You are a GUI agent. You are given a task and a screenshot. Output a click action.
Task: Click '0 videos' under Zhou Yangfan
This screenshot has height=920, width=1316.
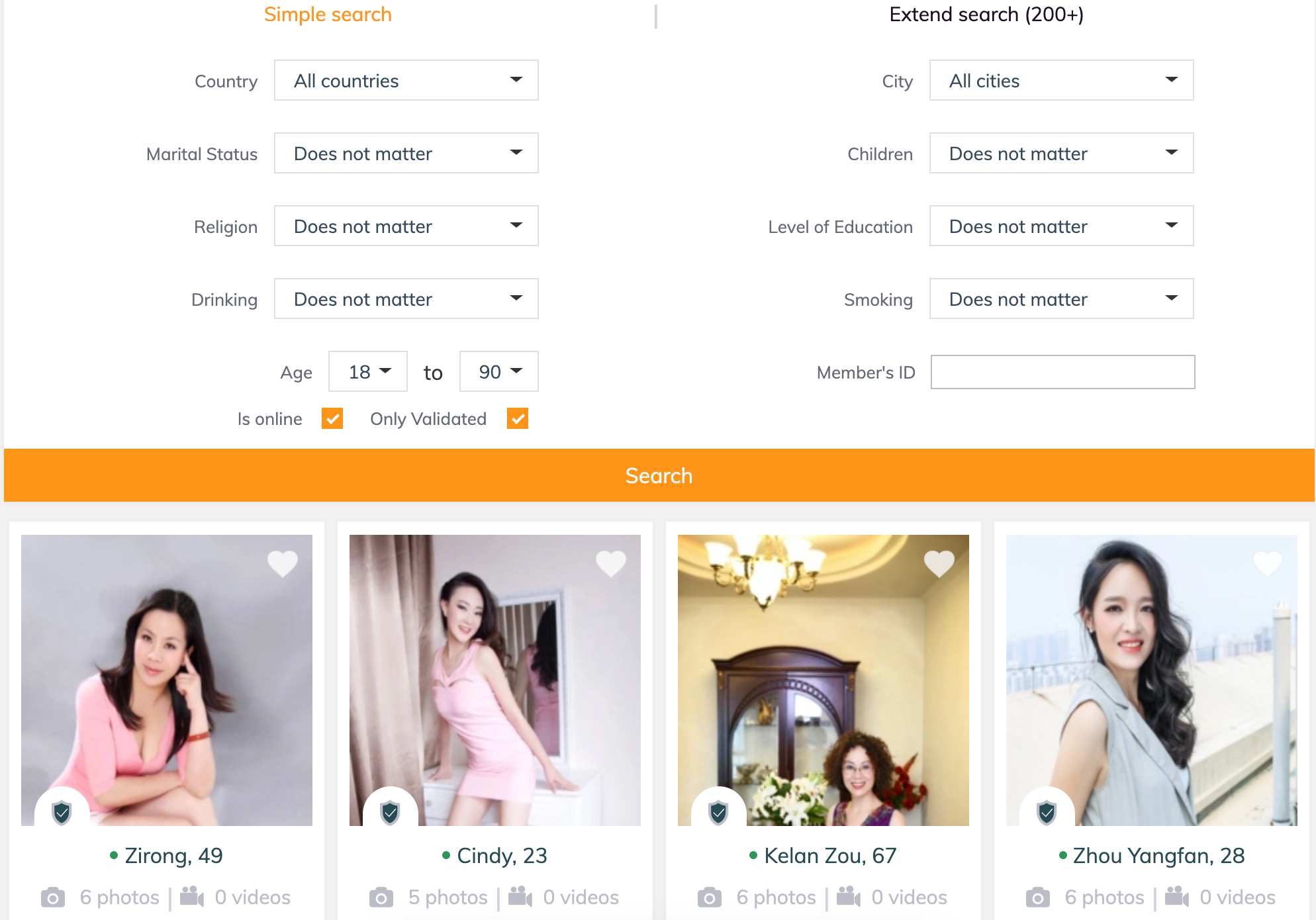tap(1238, 897)
